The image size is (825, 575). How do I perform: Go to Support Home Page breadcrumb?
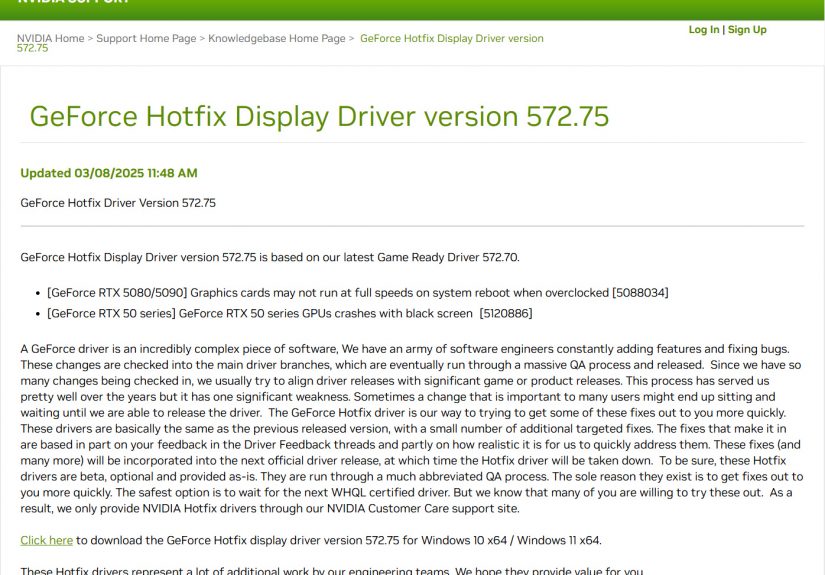pos(146,38)
